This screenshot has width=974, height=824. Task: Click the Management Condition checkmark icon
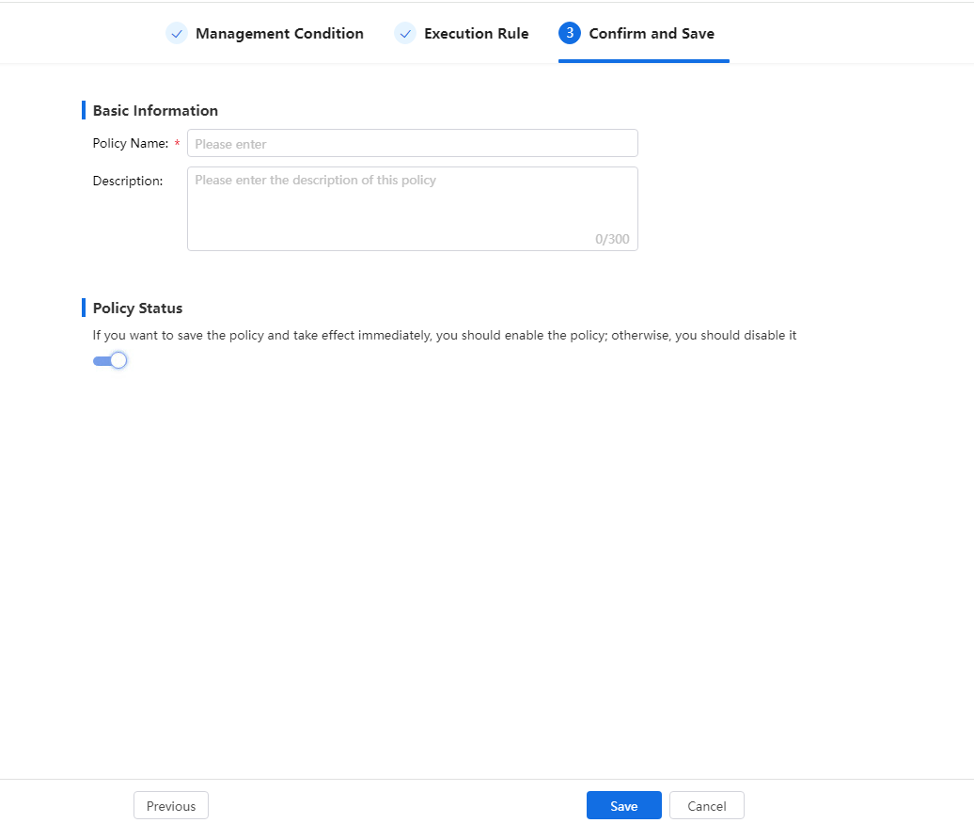(176, 34)
